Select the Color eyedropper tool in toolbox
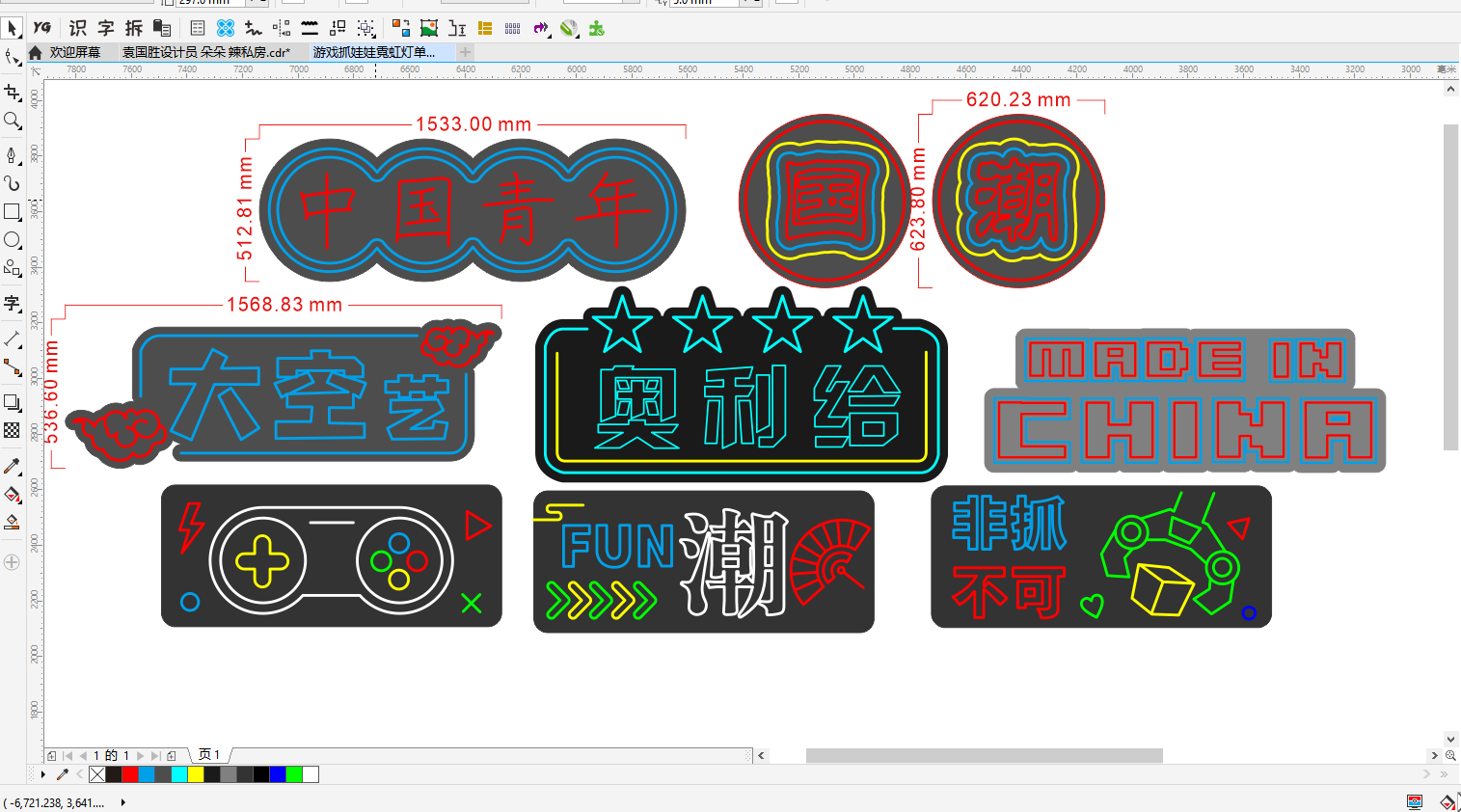Screen dimensions: 1461x812 (12, 466)
